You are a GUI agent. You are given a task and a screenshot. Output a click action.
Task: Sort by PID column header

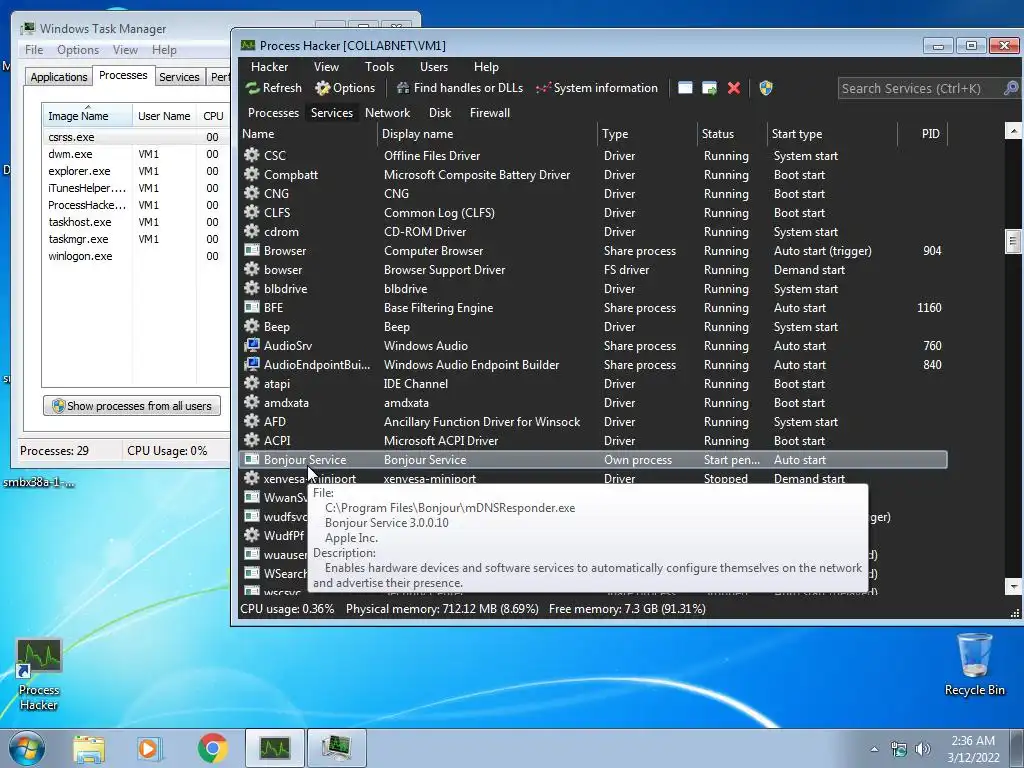pyautogui.click(x=922, y=134)
